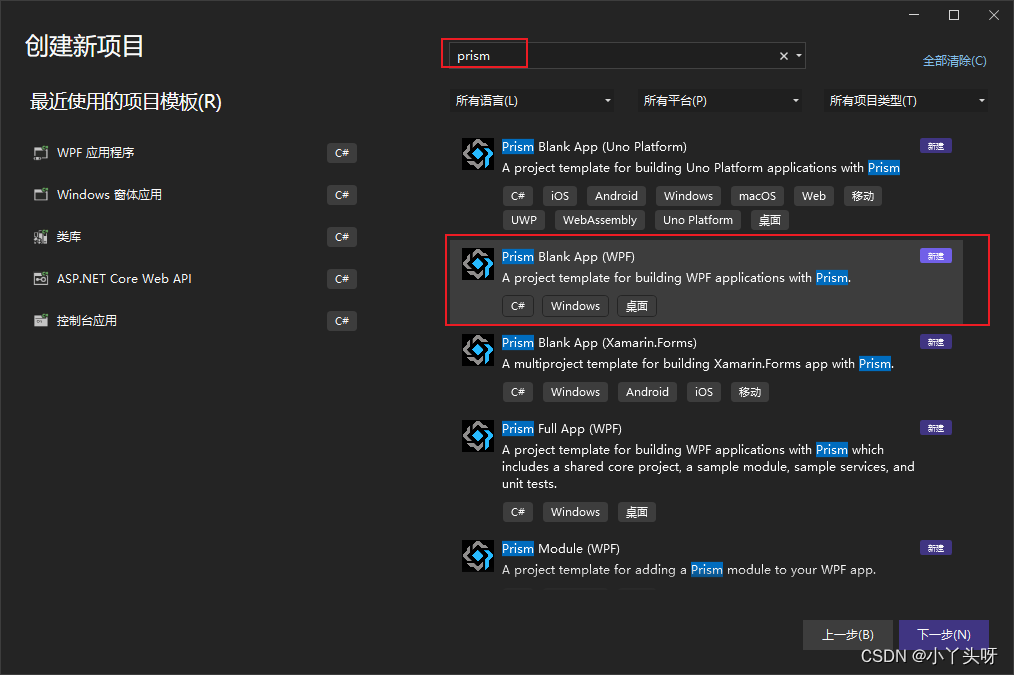Viewport: 1014px width, 675px height.
Task: Maximize the 创建新项目 window
Action: coord(954,16)
